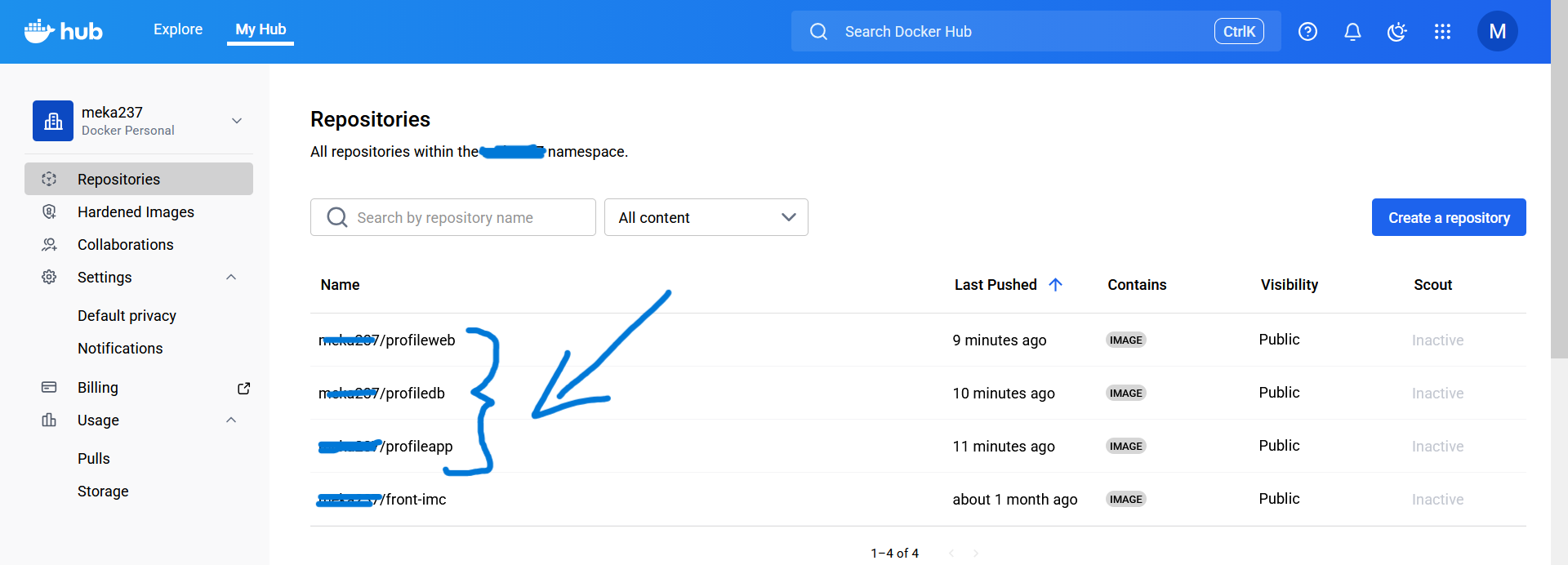Click the Billing external link icon
The height and width of the screenshot is (565, 1568).
click(243, 388)
